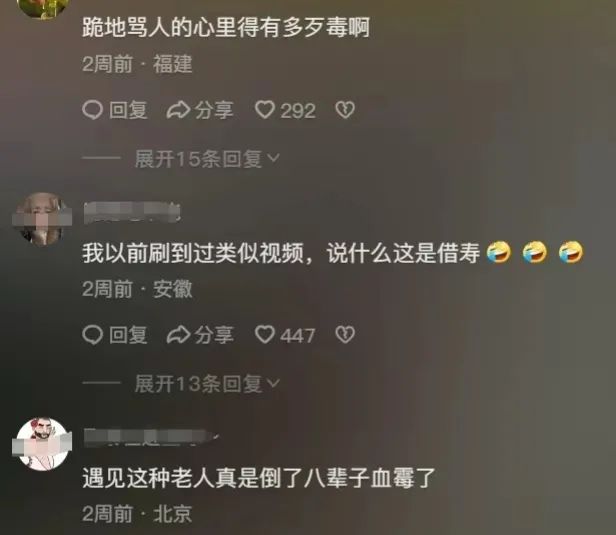The width and height of the screenshot is (616, 535).
Task: Select the comment 遇见这种老人真是倒了八辈子血霉了
Action: 258,478
